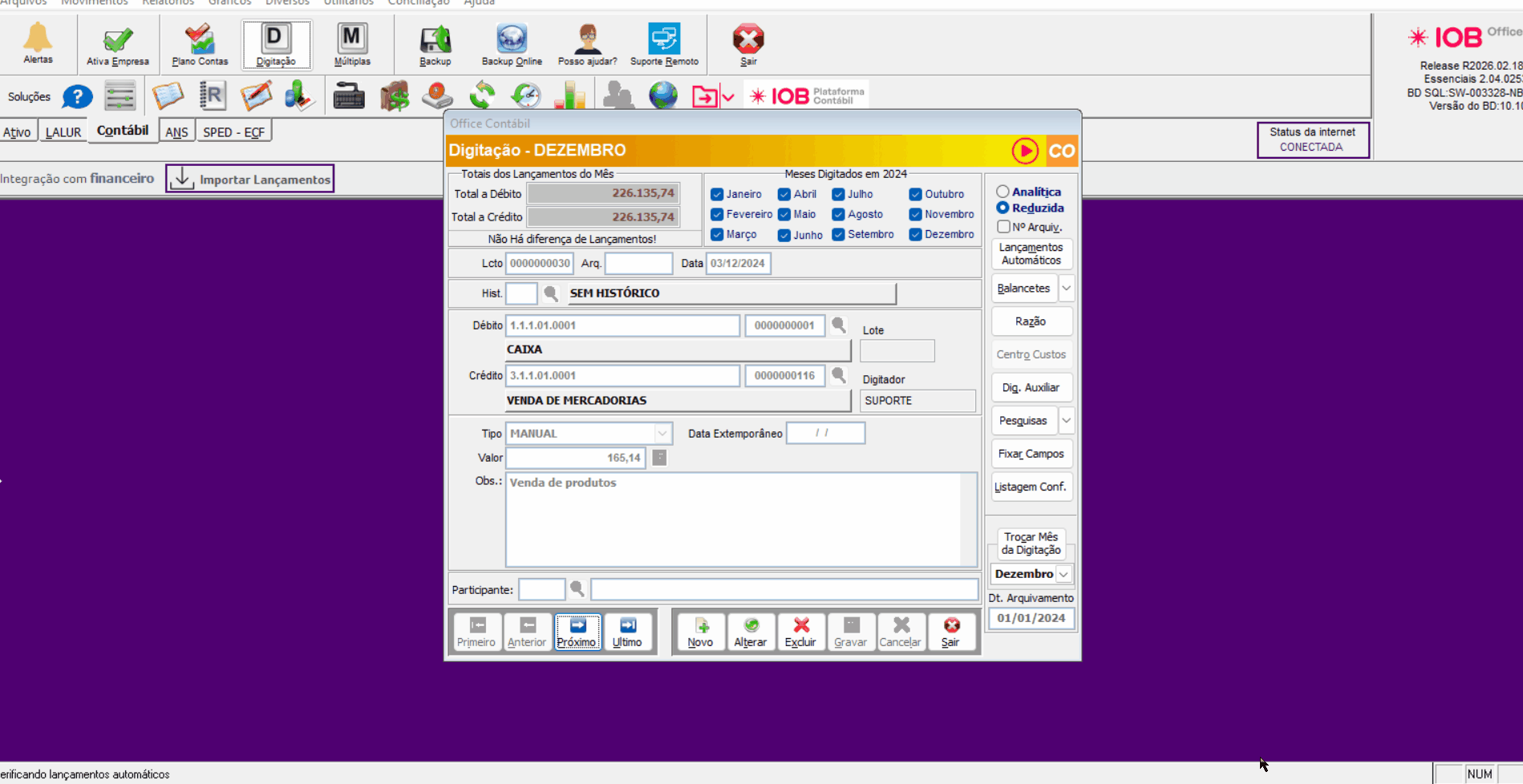1523x784 pixels.
Task: Open the Plano Contas toolbar icon
Action: [200, 45]
